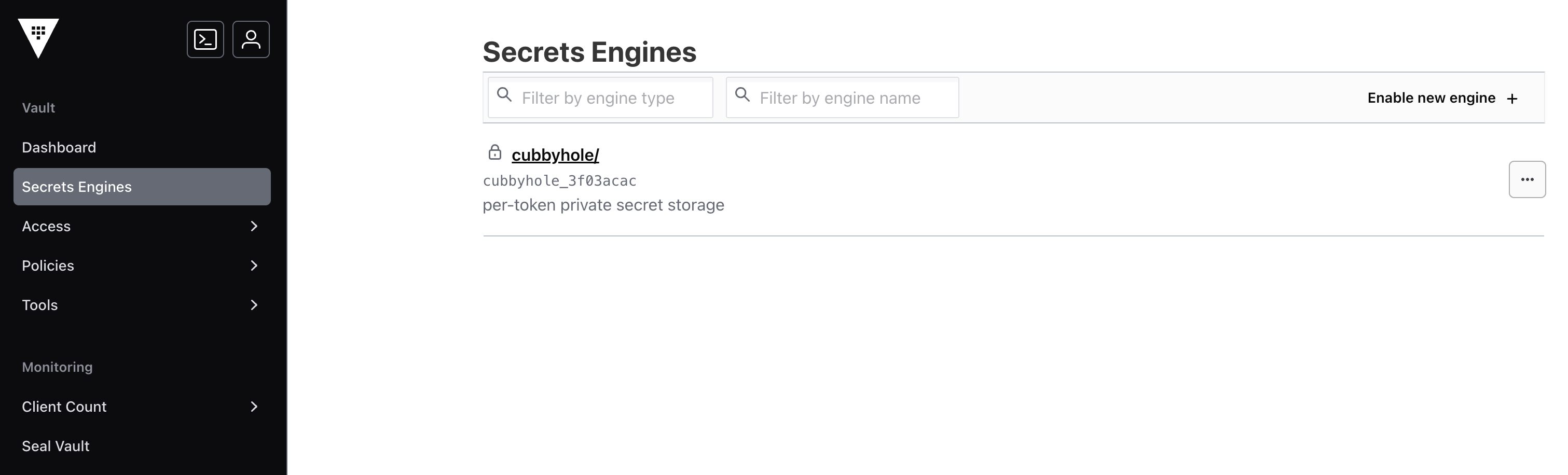The height and width of the screenshot is (475, 1568).
Task: Click the Enable new engine button
Action: (x=1432, y=98)
